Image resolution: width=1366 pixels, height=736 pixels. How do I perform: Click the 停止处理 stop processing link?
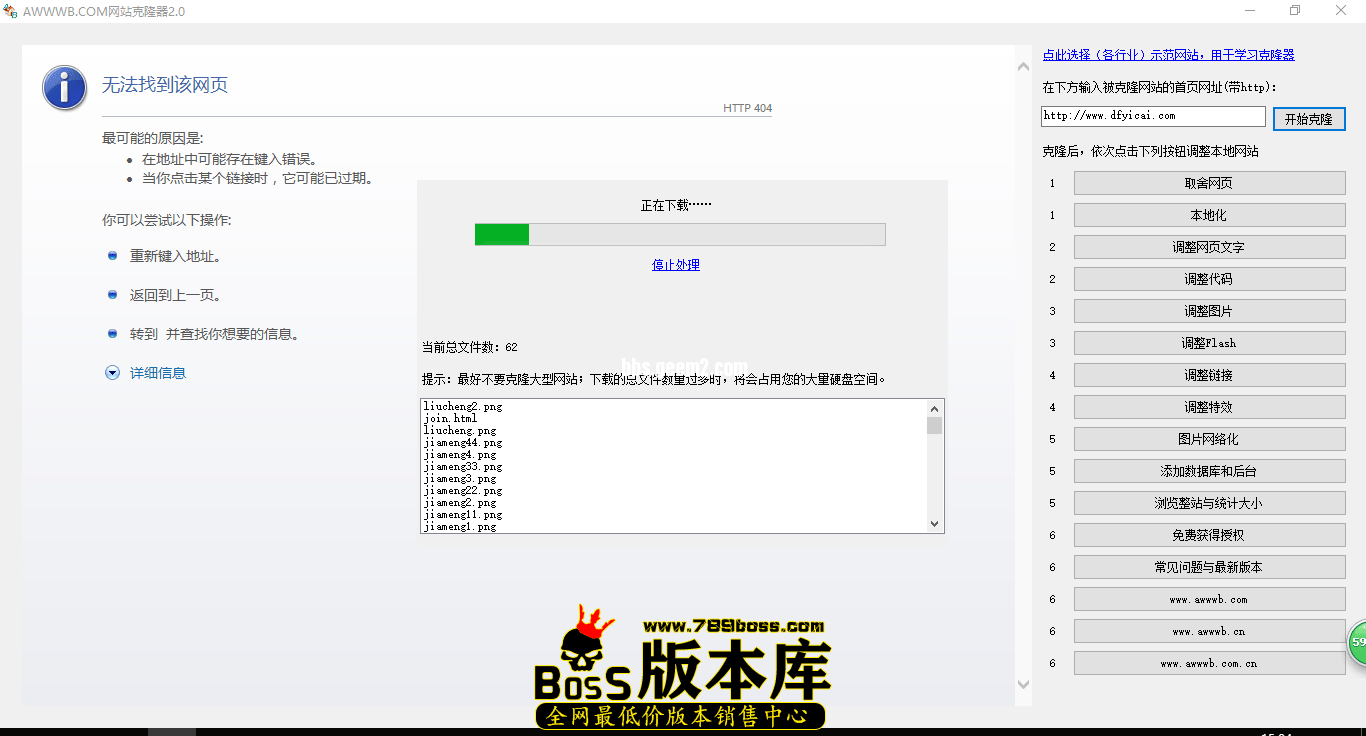tap(676, 265)
